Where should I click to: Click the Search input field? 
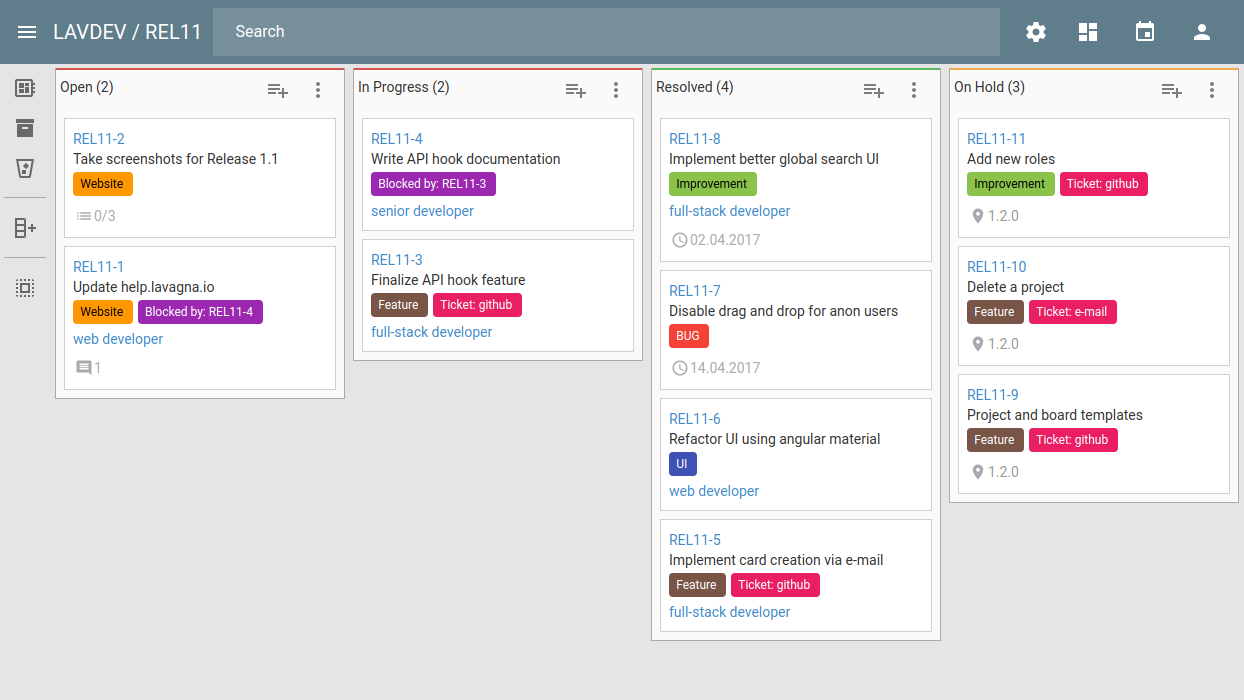606,32
